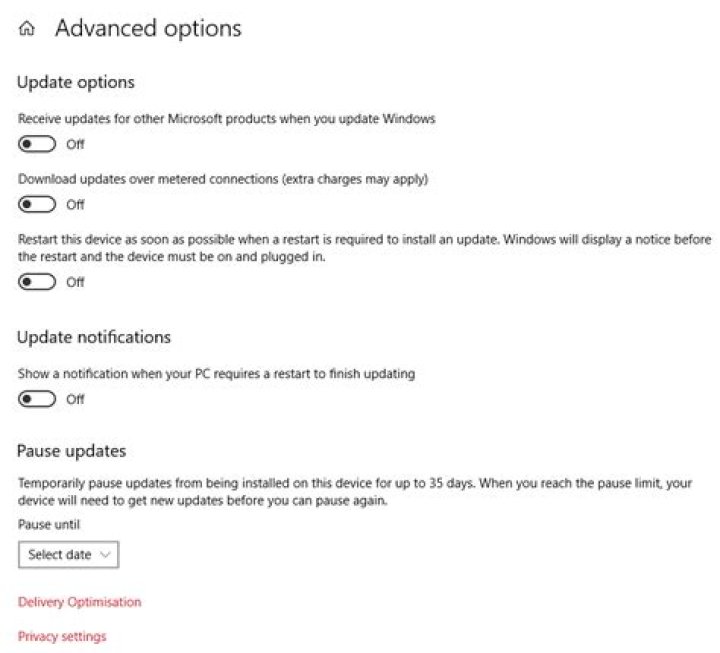The height and width of the screenshot is (653, 720).
Task: Click the chevron arrow in Select date box
Action: point(106,555)
